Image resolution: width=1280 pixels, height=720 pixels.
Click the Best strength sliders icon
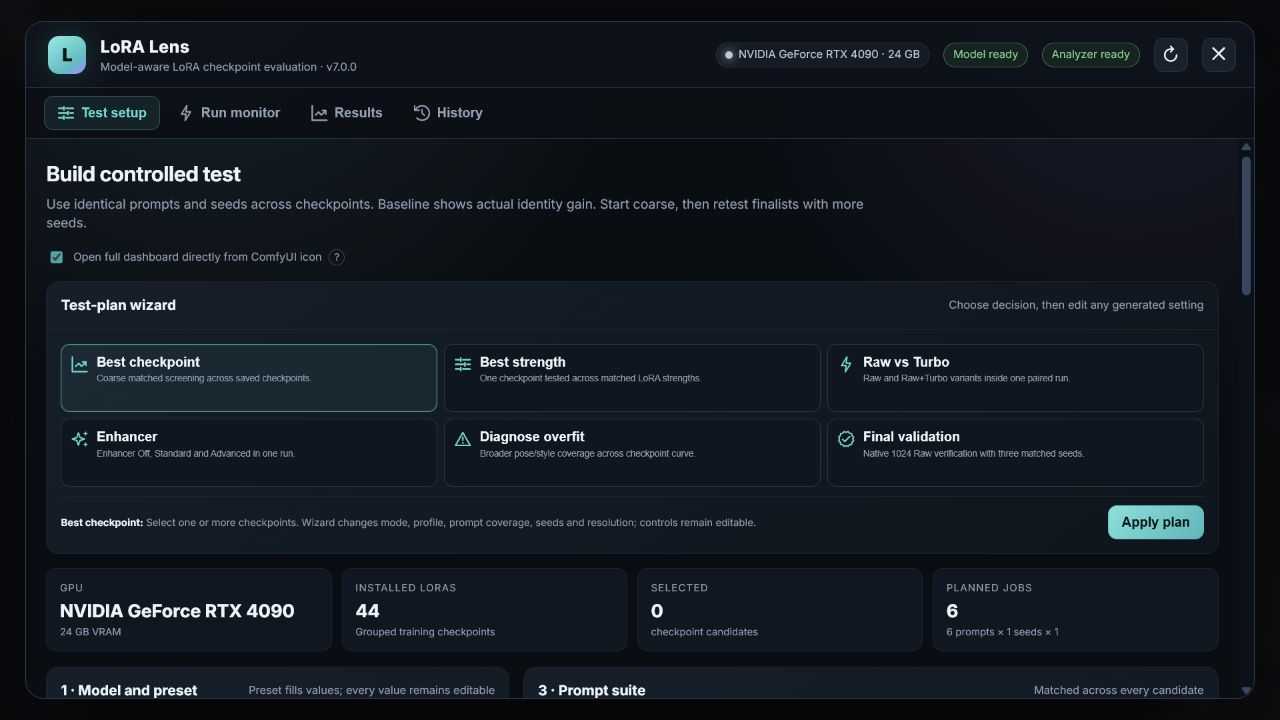463,364
